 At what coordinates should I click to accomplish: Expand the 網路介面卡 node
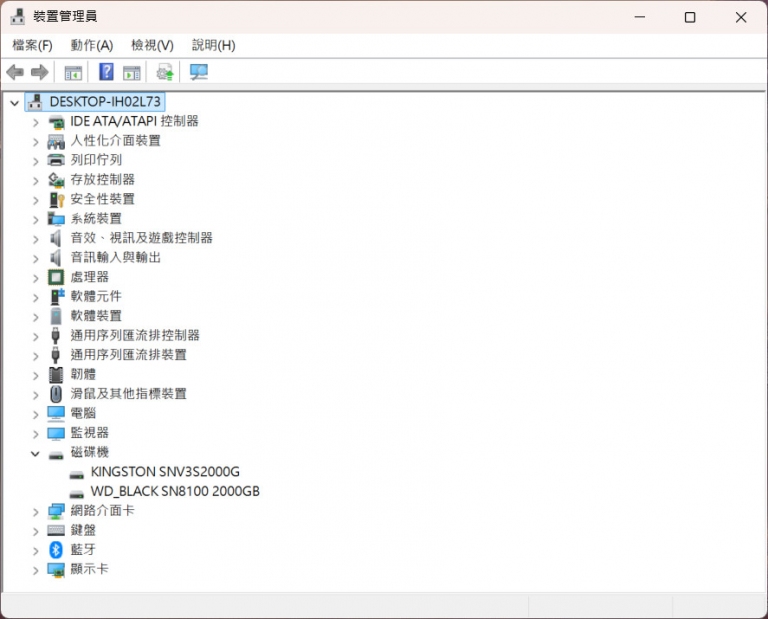(35, 512)
